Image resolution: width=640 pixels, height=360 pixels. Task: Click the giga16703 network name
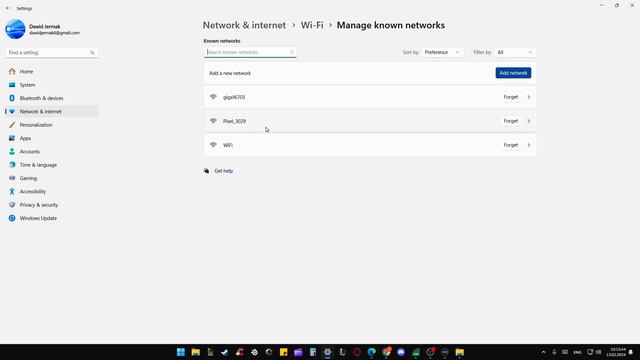(x=234, y=97)
